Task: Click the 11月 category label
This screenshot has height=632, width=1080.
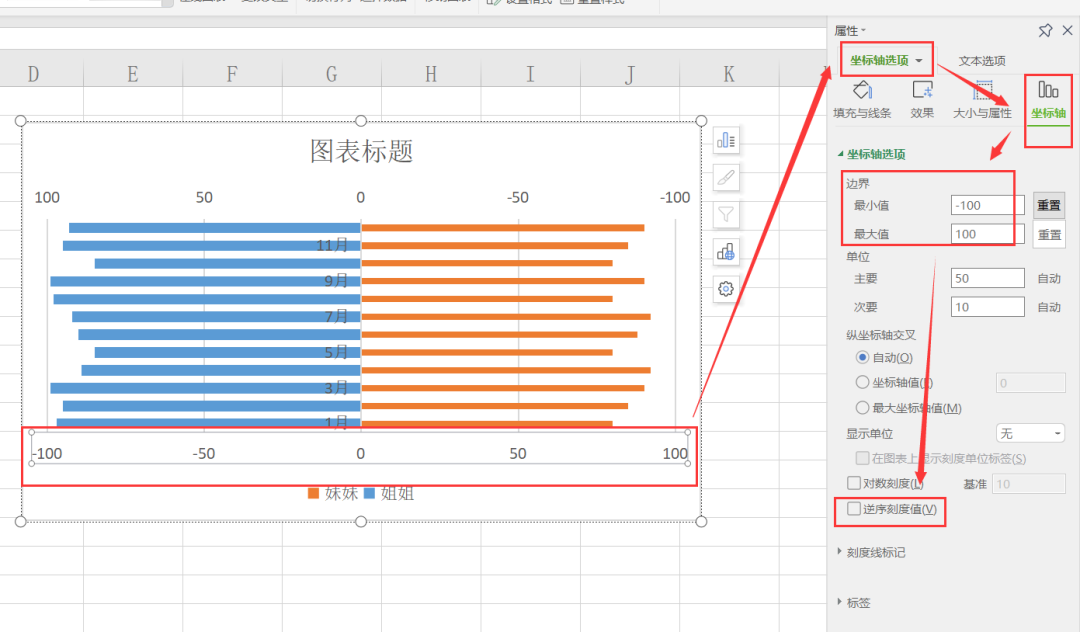Action: (332, 245)
